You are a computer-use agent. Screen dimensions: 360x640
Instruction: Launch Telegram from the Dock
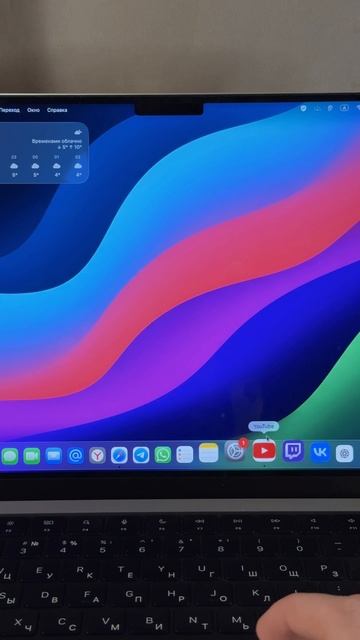coord(141,455)
